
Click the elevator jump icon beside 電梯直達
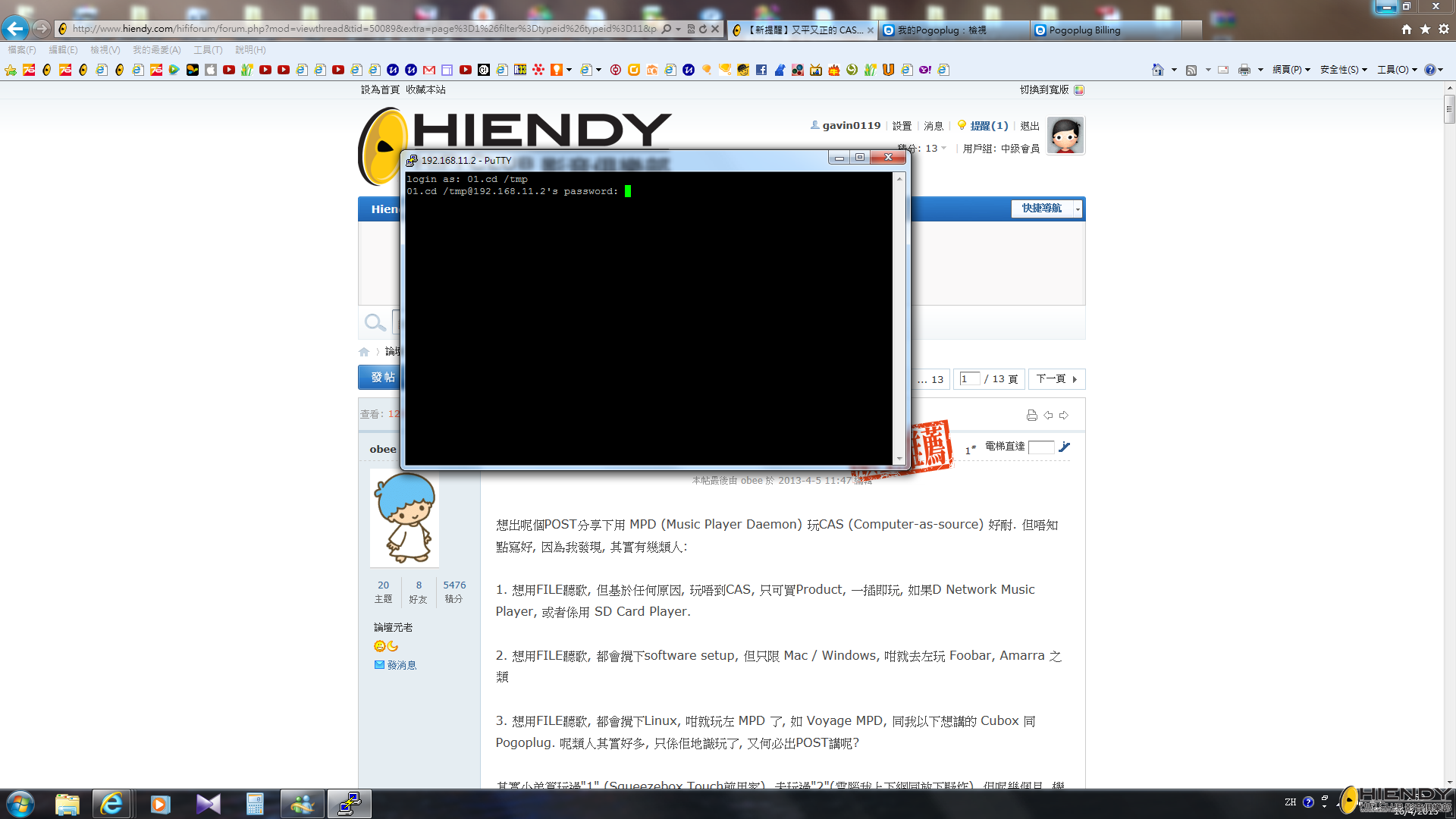point(1065,447)
